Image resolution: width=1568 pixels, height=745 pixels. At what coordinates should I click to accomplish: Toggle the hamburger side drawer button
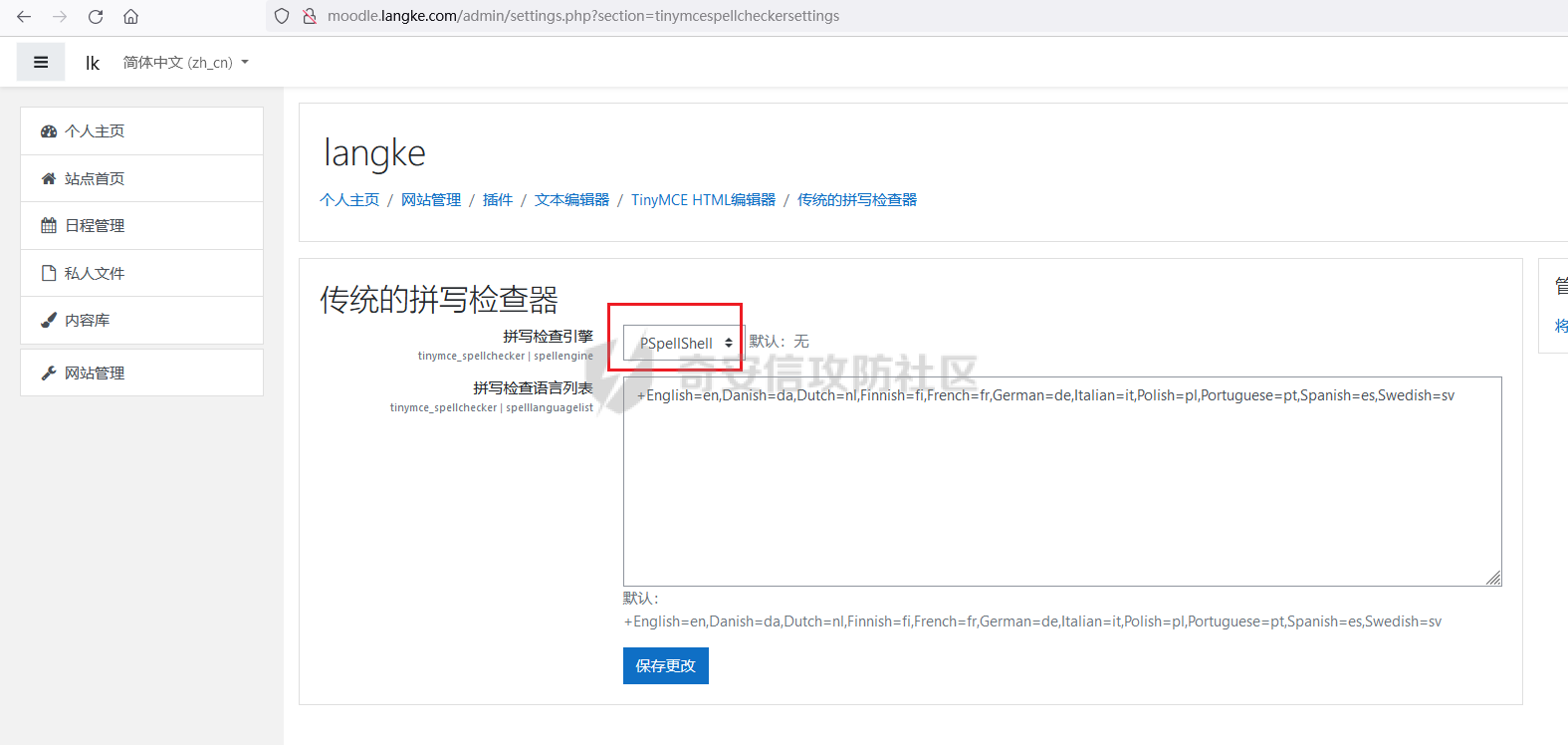pyautogui.click(x=41, y=62)
